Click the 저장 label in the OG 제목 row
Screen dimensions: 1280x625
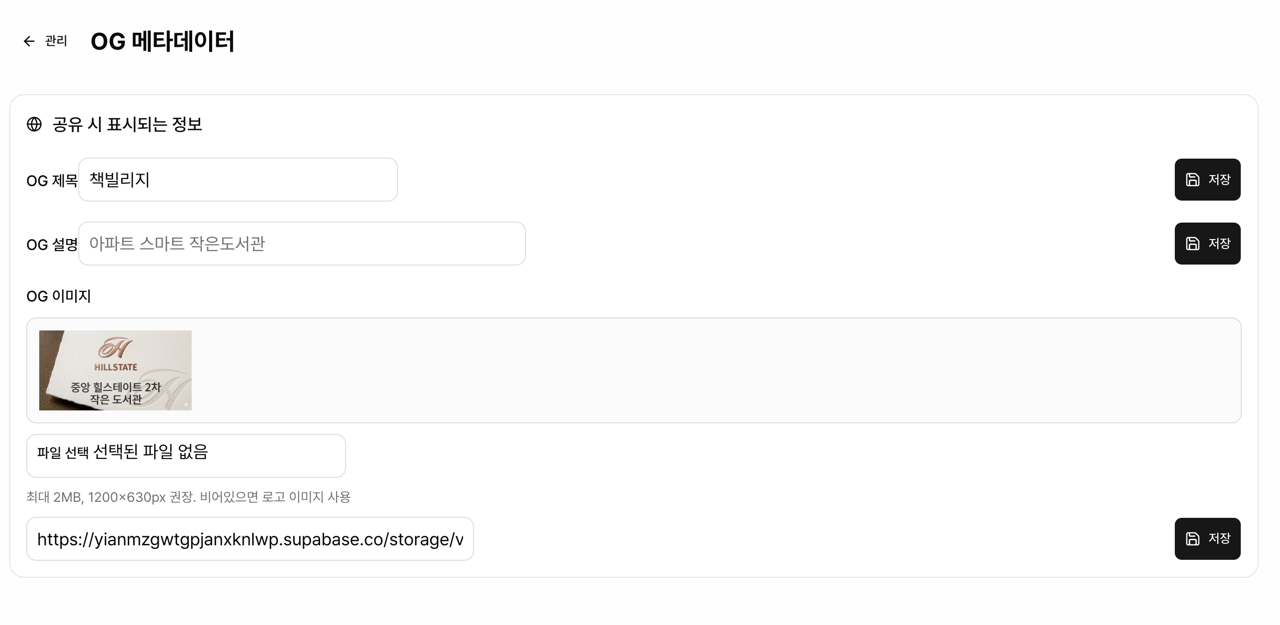1219,180
